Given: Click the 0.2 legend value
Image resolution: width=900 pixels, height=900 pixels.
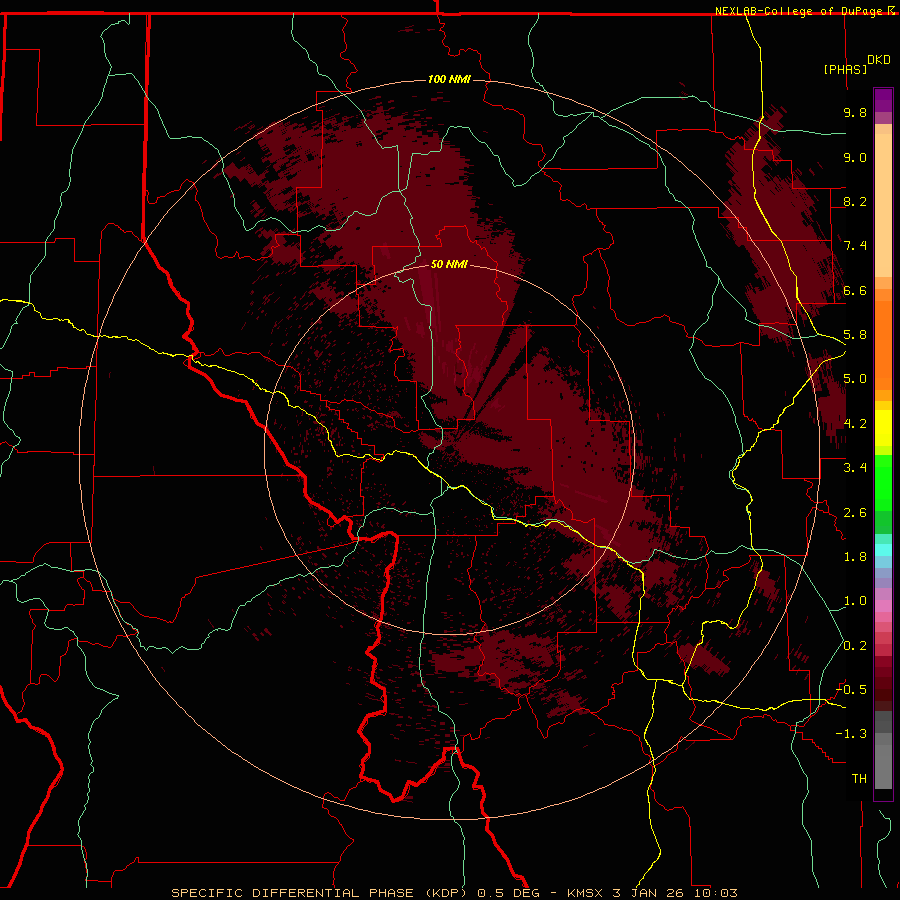Looking at the screenshot, I should (855, 646).
